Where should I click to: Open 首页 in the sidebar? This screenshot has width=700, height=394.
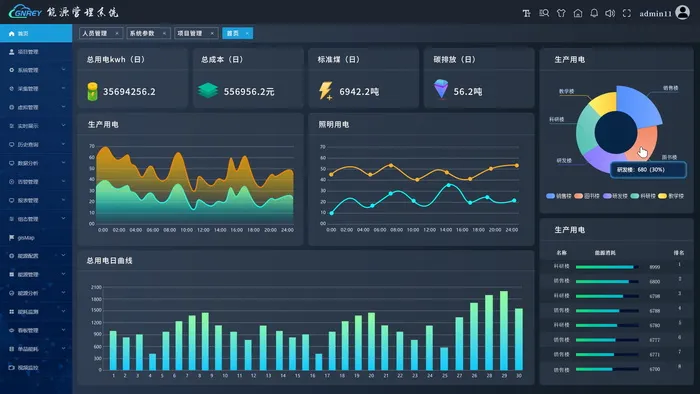[36, 33]
